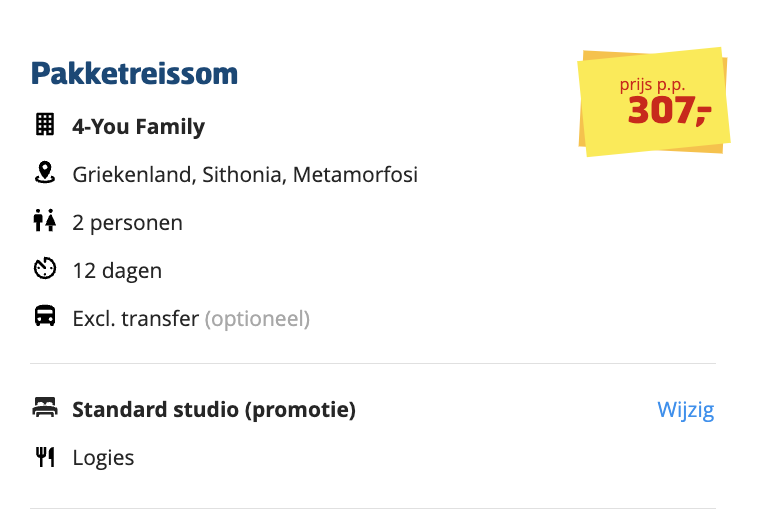Click the Logies board type text
Viewport: 762px width, 518px height.
[x=103, y=458]
